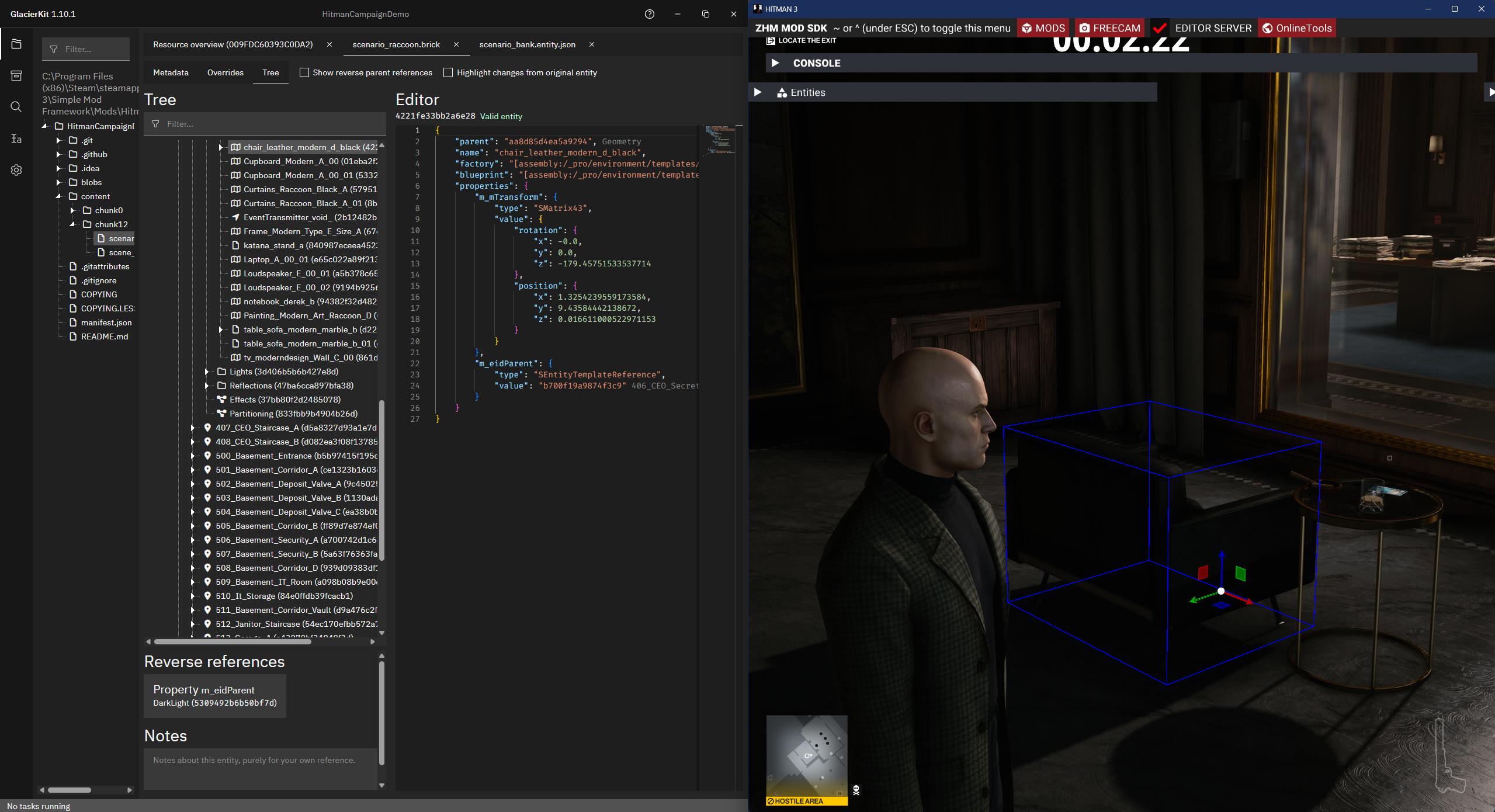The image size is (1495, 812).
Task: Click the MODS cube icon in ZHM SDK bar
Action: tap(1026, 28)
